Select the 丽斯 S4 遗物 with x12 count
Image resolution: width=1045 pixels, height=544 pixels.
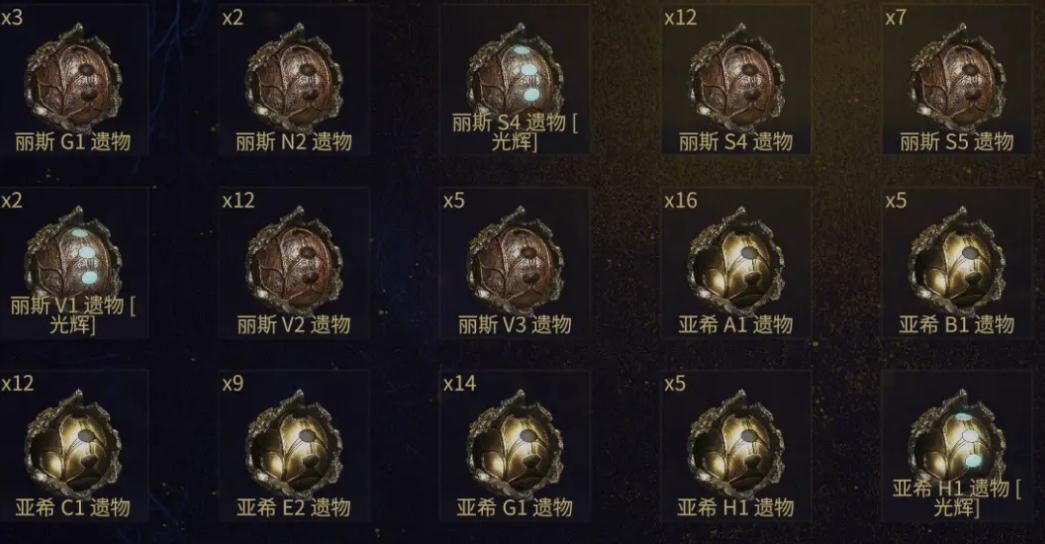tap(736, 77)
